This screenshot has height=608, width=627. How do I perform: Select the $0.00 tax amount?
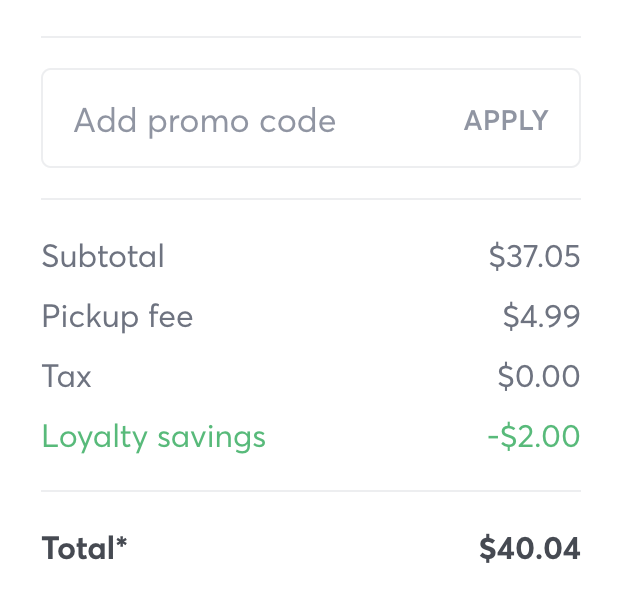point(538,377)
